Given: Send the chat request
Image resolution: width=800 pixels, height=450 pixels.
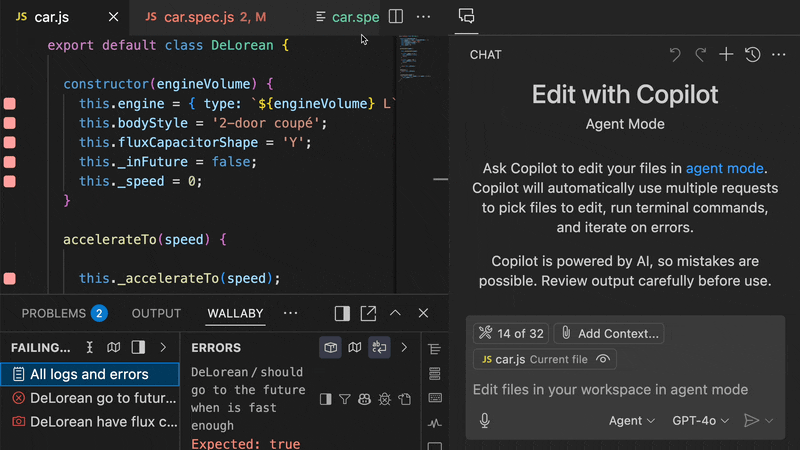Looking at the screenshot, I should 751,420.
